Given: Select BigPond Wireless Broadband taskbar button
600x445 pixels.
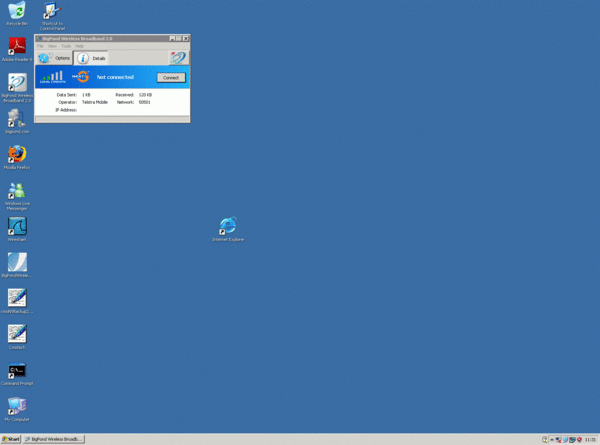Looking at the screenshot, I should [54, 439].
